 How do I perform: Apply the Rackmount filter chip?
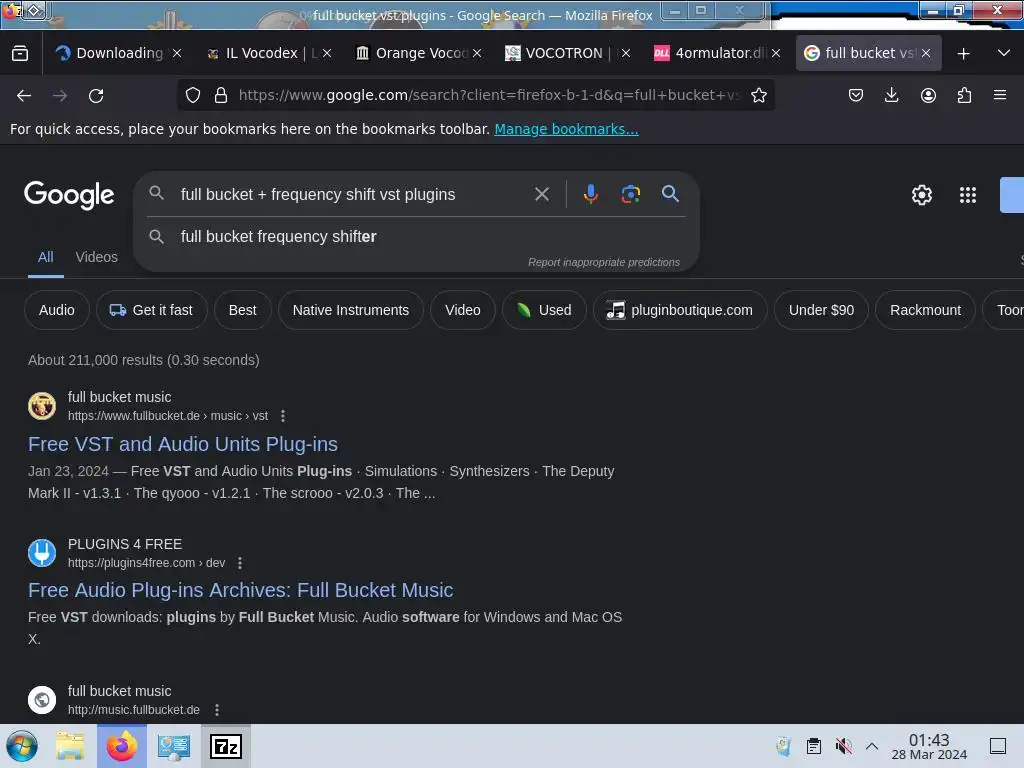[x=925, y=310]
